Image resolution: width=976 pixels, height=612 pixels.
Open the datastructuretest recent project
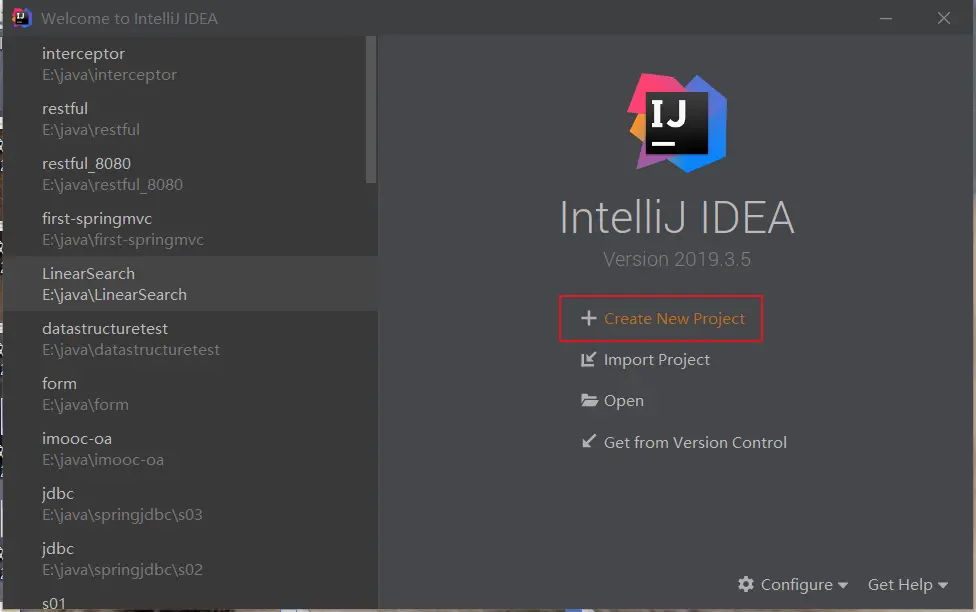tap(130, 339)
